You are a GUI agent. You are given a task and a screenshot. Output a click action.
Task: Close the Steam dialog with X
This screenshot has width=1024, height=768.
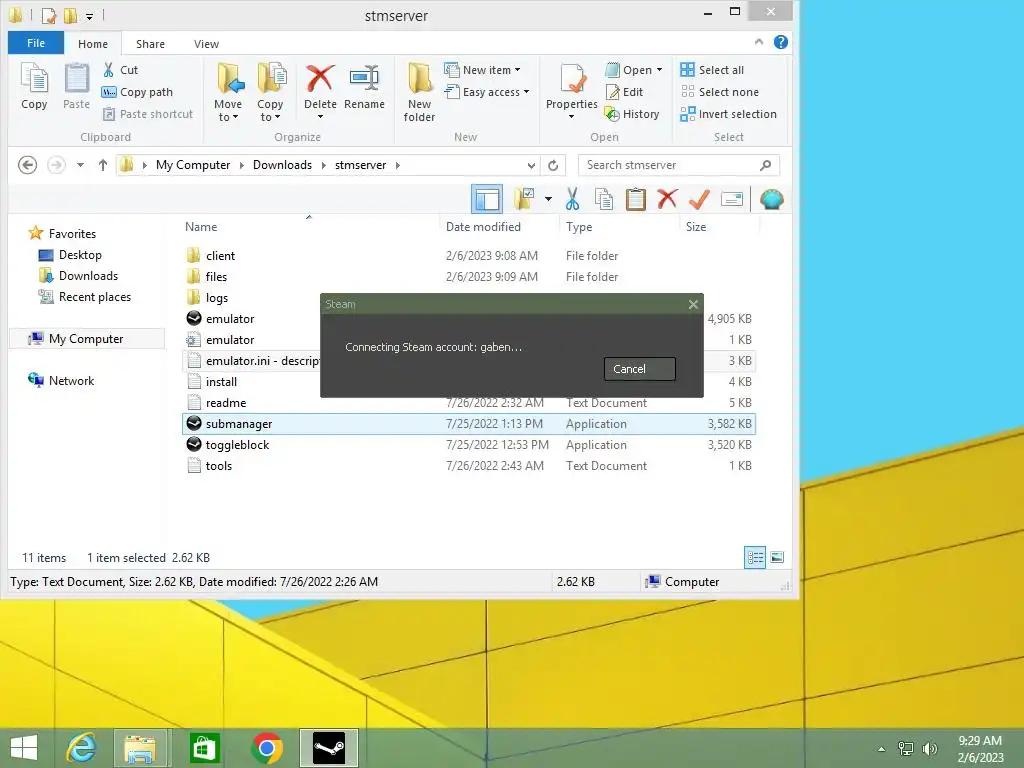pos(693,304)
